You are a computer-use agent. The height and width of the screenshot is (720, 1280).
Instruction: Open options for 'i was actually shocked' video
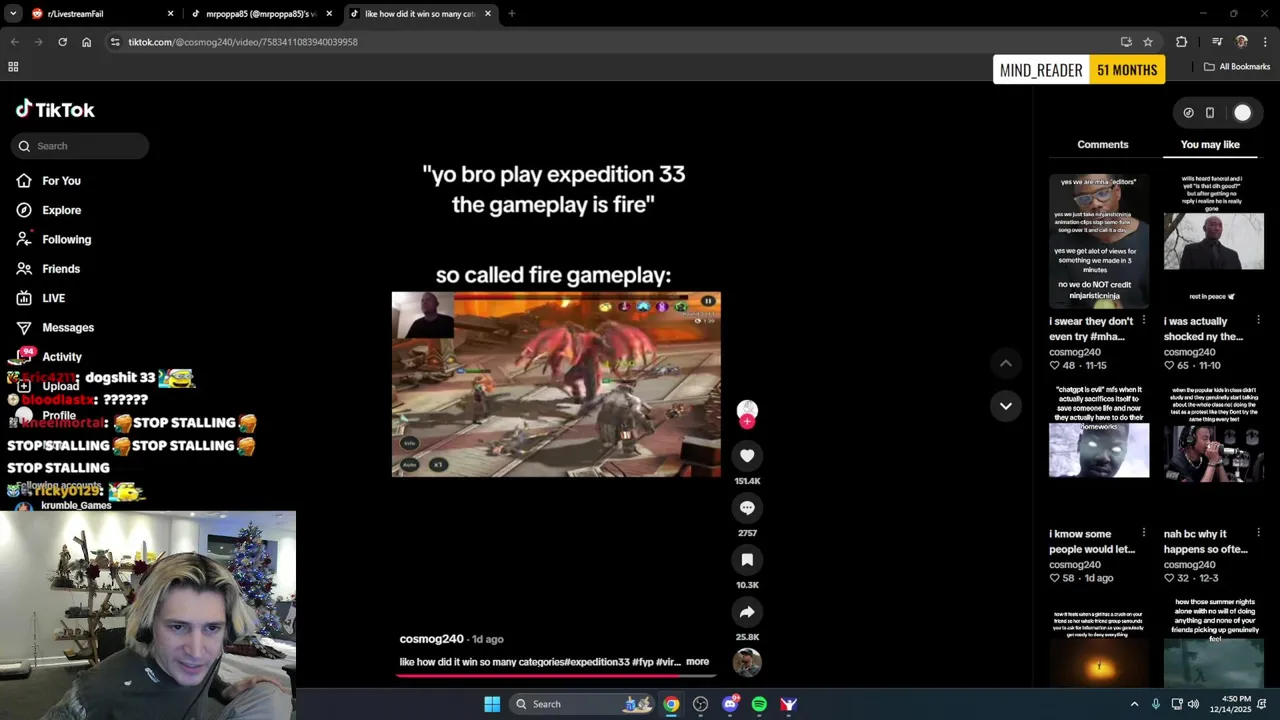pyautogui.click(x=1258, y=320)
